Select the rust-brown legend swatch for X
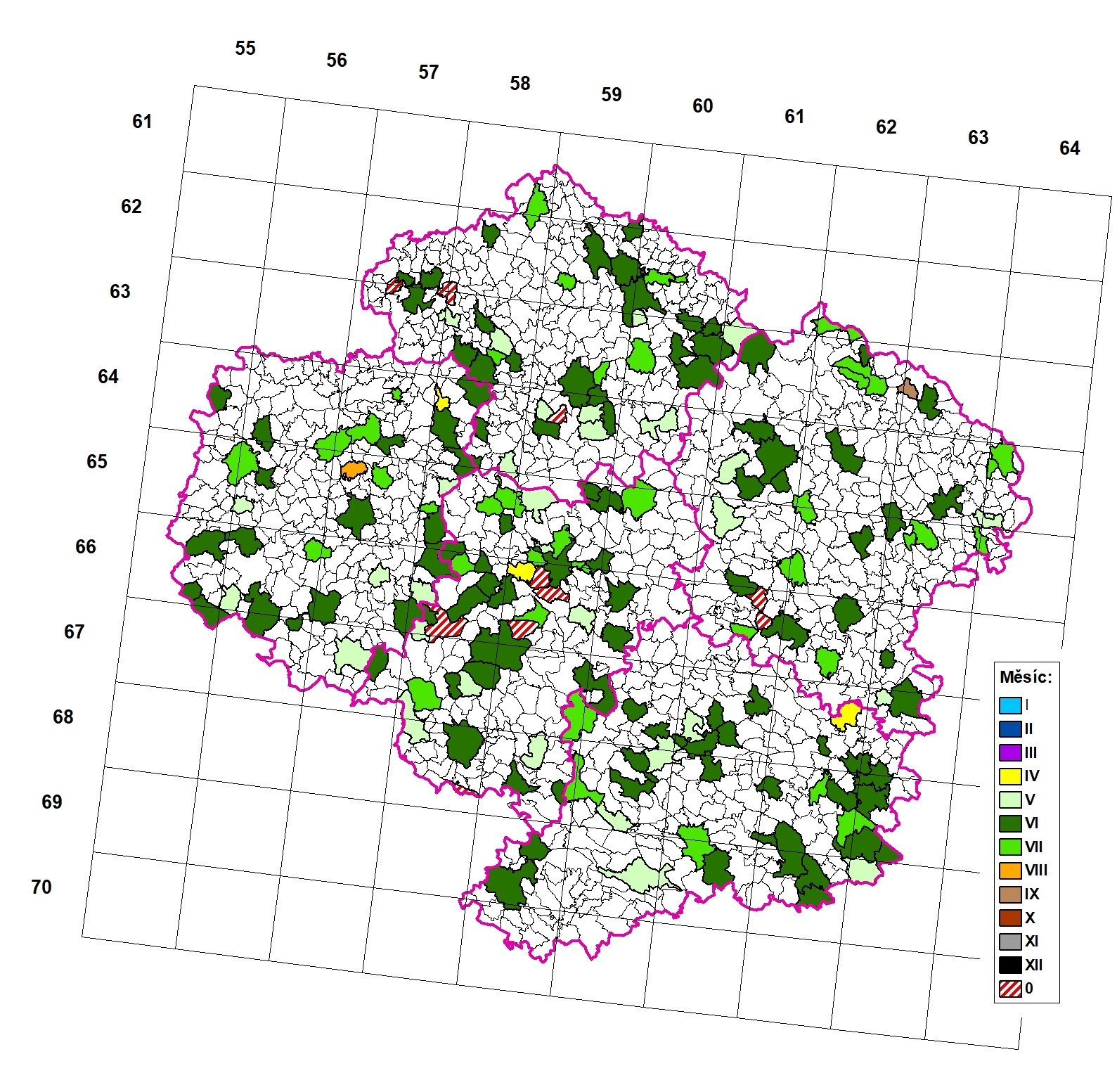The image size is (1117, 1092). 1010,918
